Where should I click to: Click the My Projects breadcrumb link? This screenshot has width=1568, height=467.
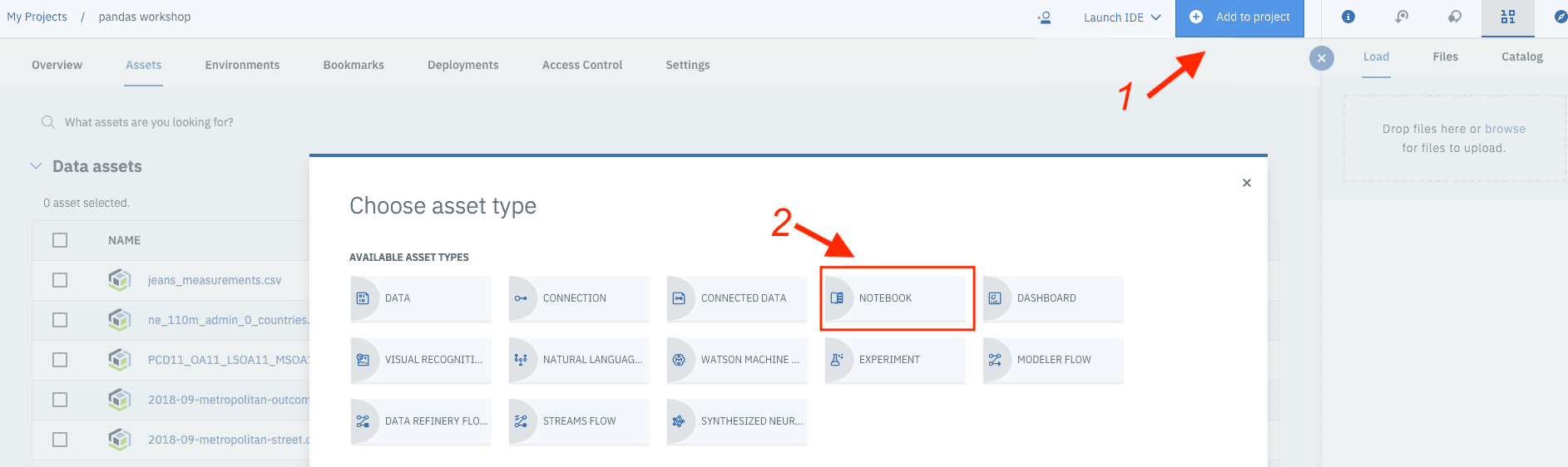37,17
